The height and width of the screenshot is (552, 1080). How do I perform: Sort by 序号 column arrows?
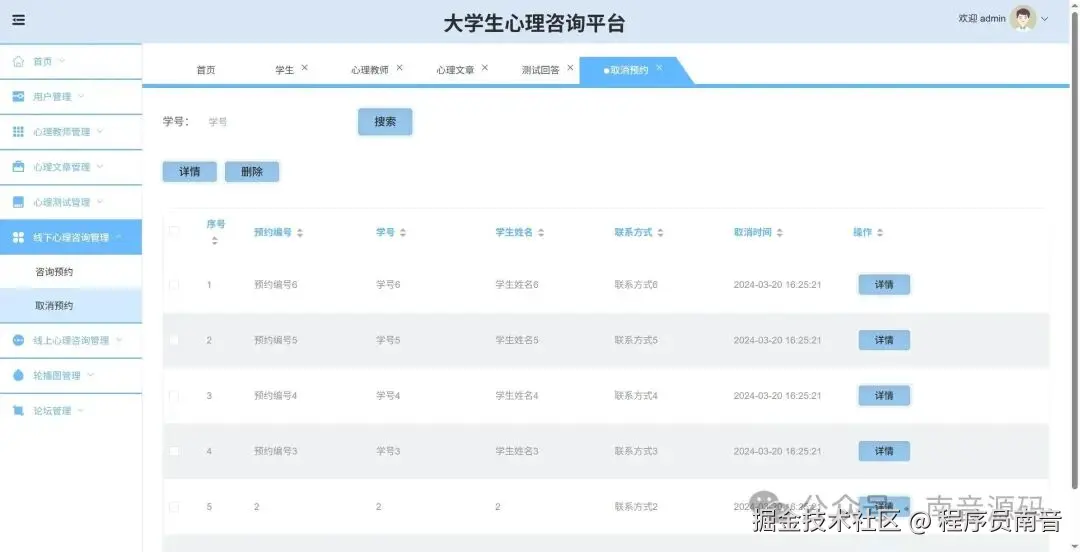click(214, 241)
